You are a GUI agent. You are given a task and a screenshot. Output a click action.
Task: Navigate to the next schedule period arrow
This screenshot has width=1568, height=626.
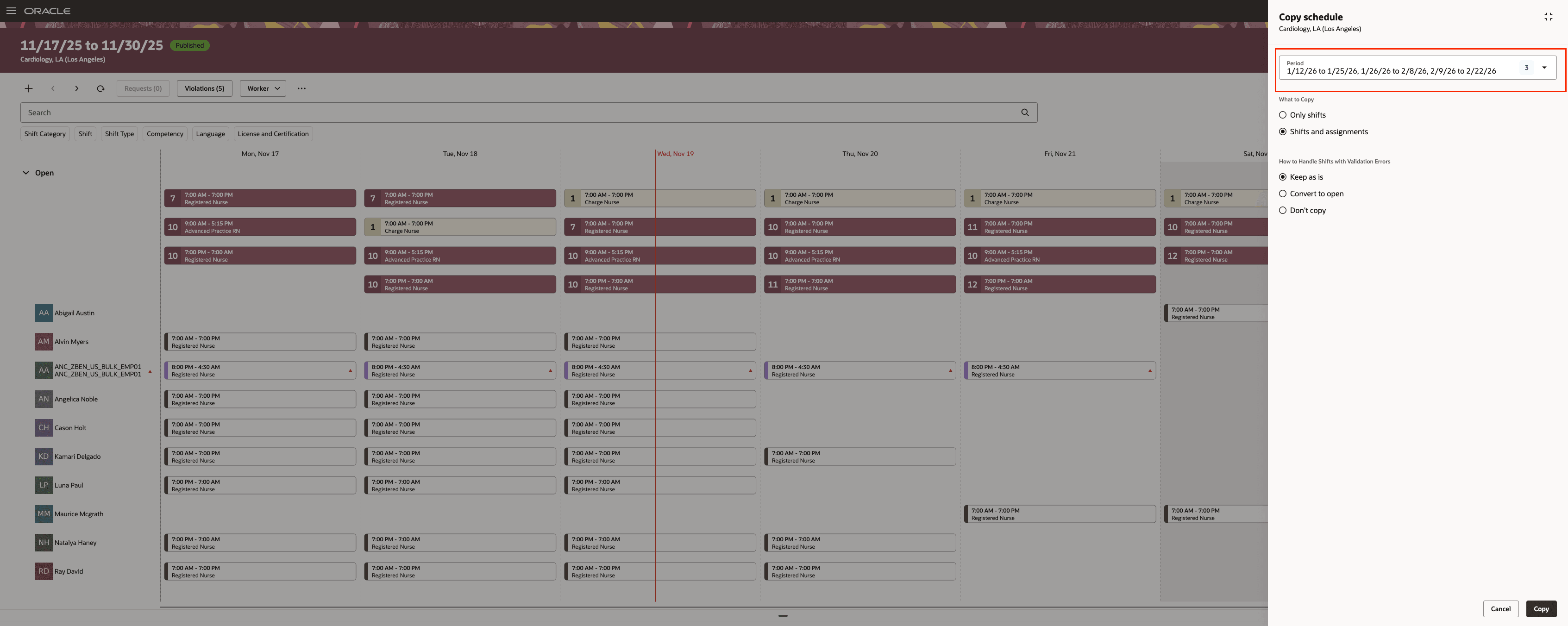click(x=77, y=88)
